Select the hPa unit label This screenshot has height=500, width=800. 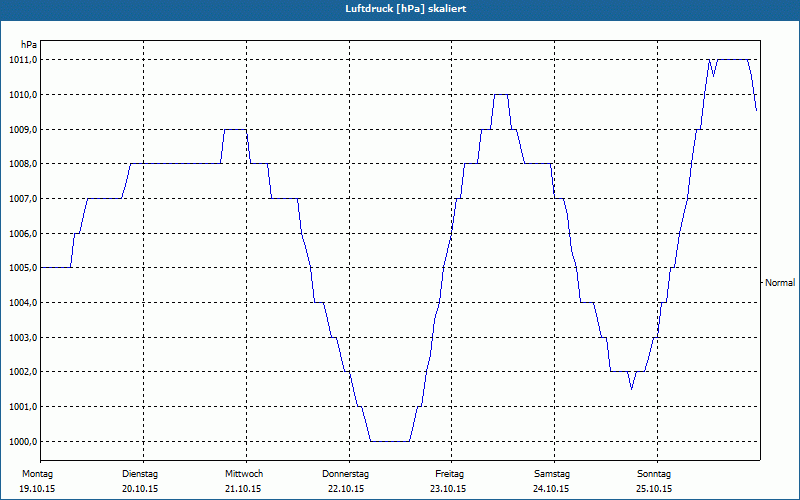coord(29,45)
